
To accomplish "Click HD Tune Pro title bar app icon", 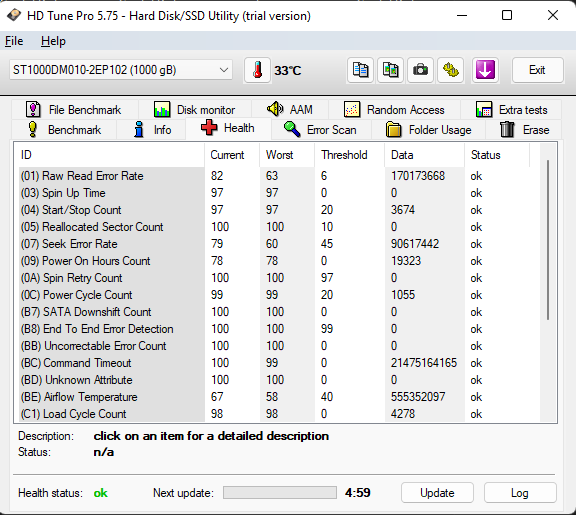I will (x=14, y=15).
